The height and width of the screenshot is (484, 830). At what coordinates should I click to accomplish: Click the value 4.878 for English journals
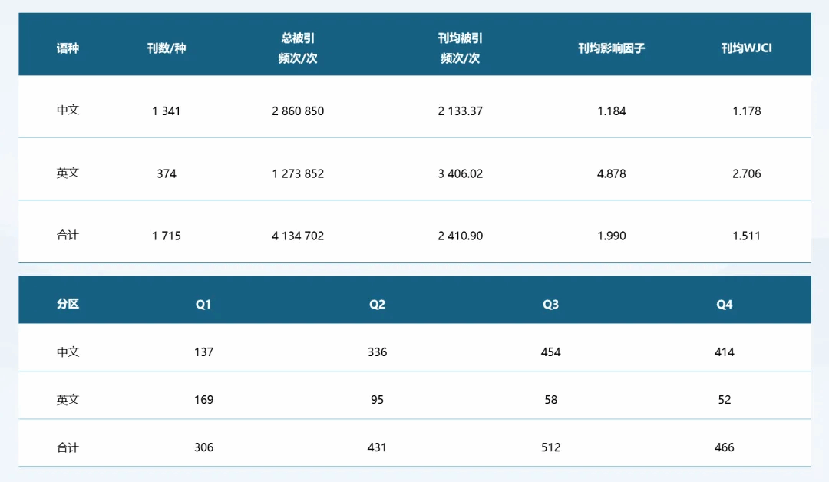coord(611,173)
